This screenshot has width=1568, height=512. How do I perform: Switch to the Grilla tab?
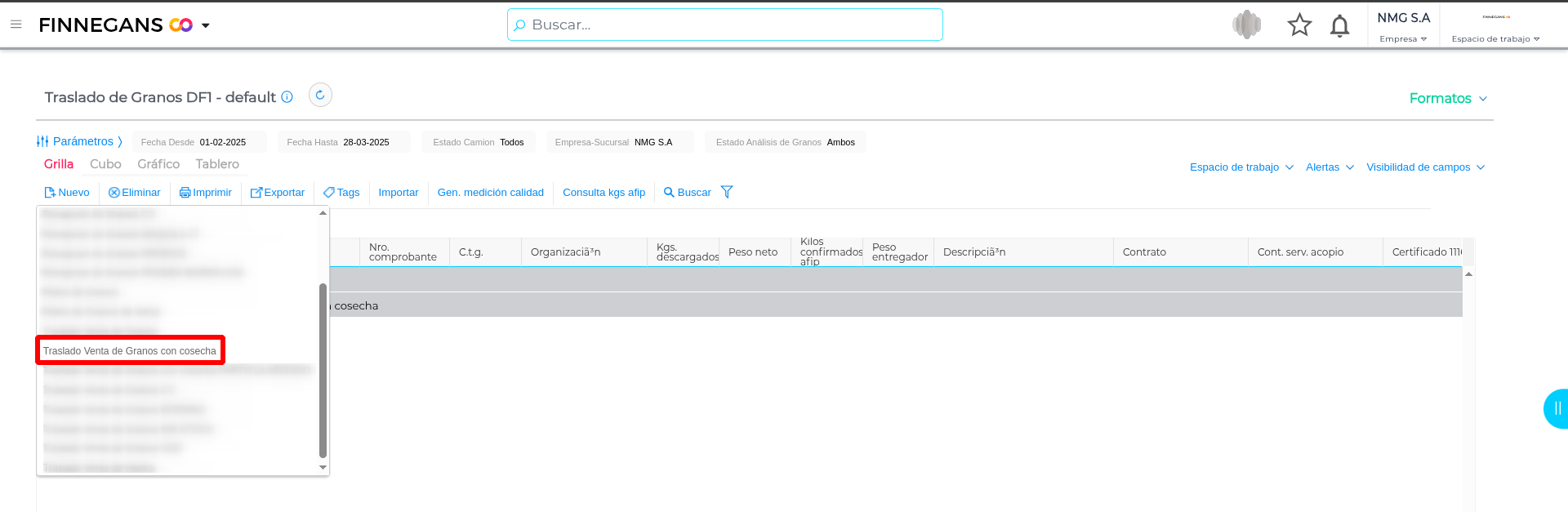(59, 164)
